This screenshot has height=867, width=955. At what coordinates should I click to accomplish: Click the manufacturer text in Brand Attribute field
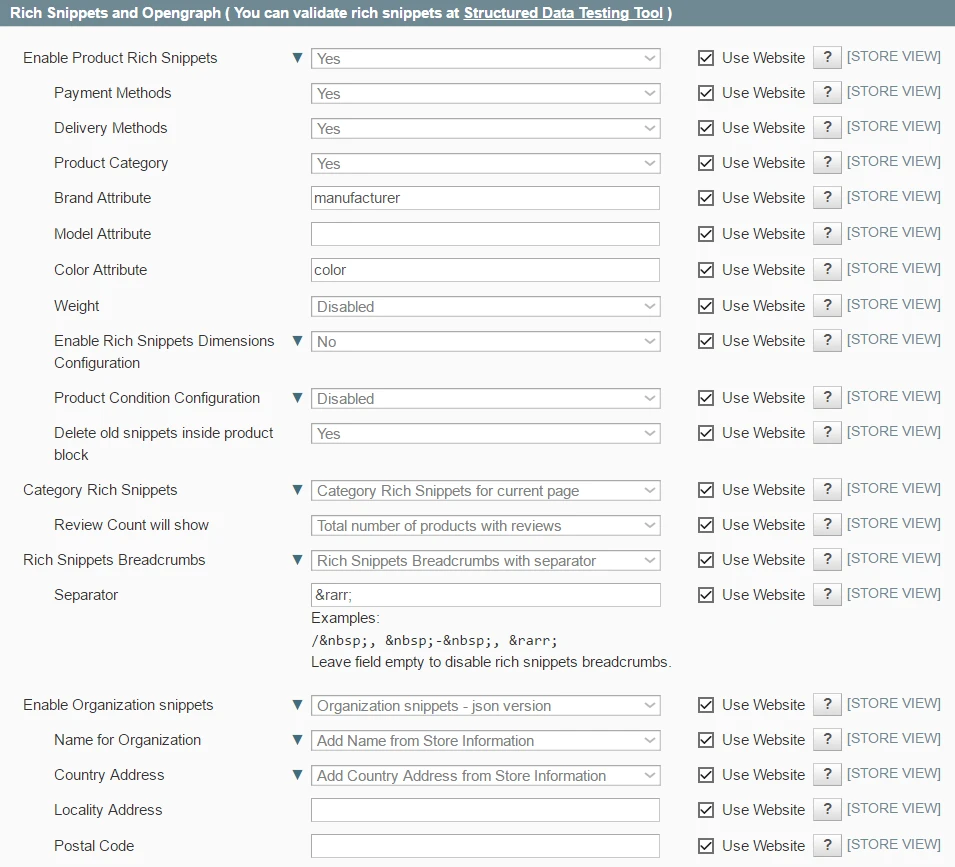click(355, 197)
